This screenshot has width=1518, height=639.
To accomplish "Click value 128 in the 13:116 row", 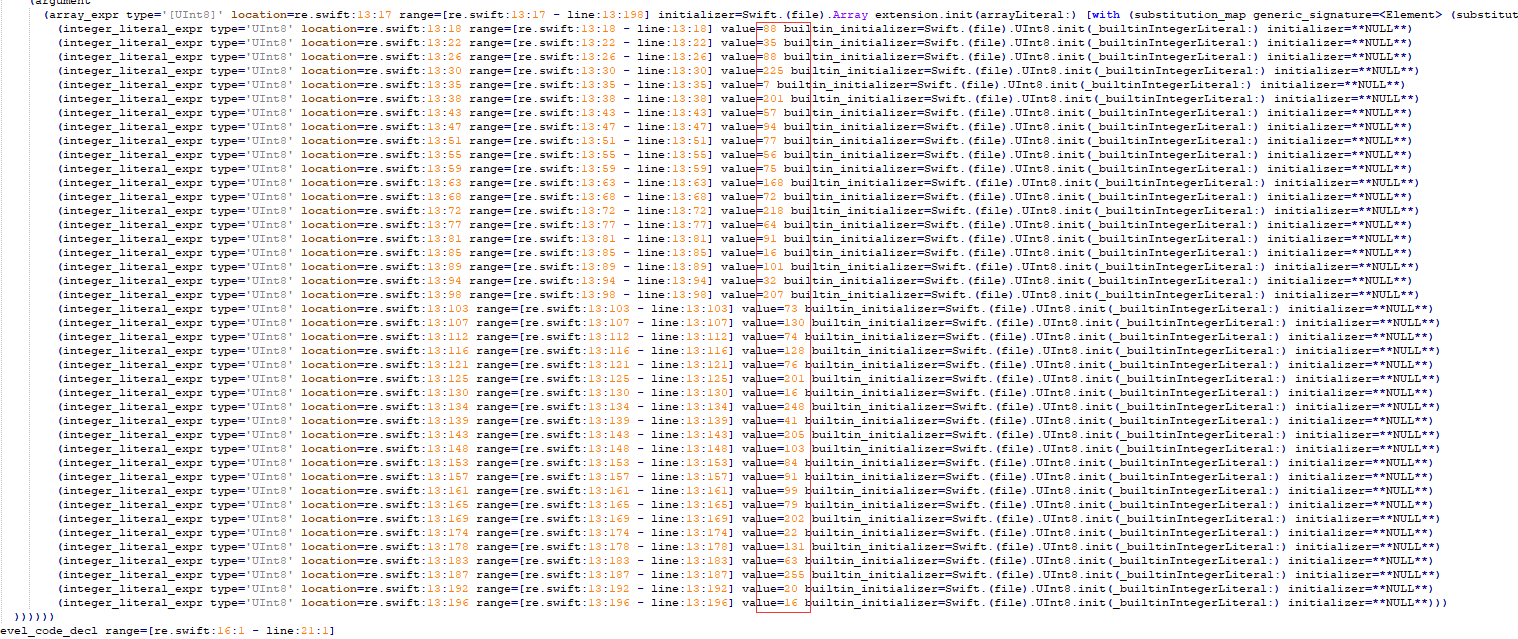I will click(794, 351).
